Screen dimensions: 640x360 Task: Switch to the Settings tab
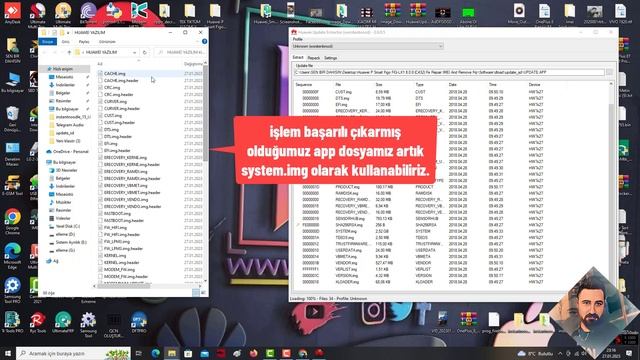330,58
